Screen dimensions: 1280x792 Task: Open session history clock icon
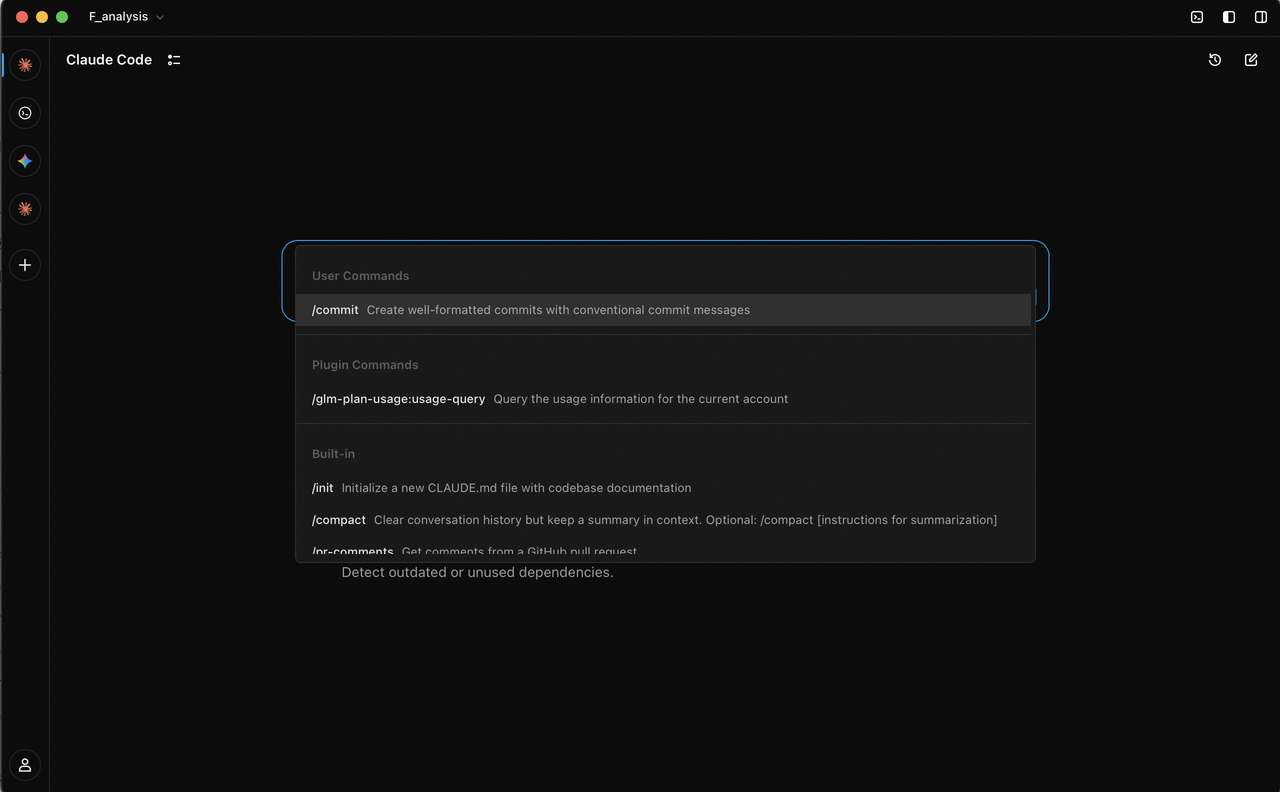tap(1215, 60)
